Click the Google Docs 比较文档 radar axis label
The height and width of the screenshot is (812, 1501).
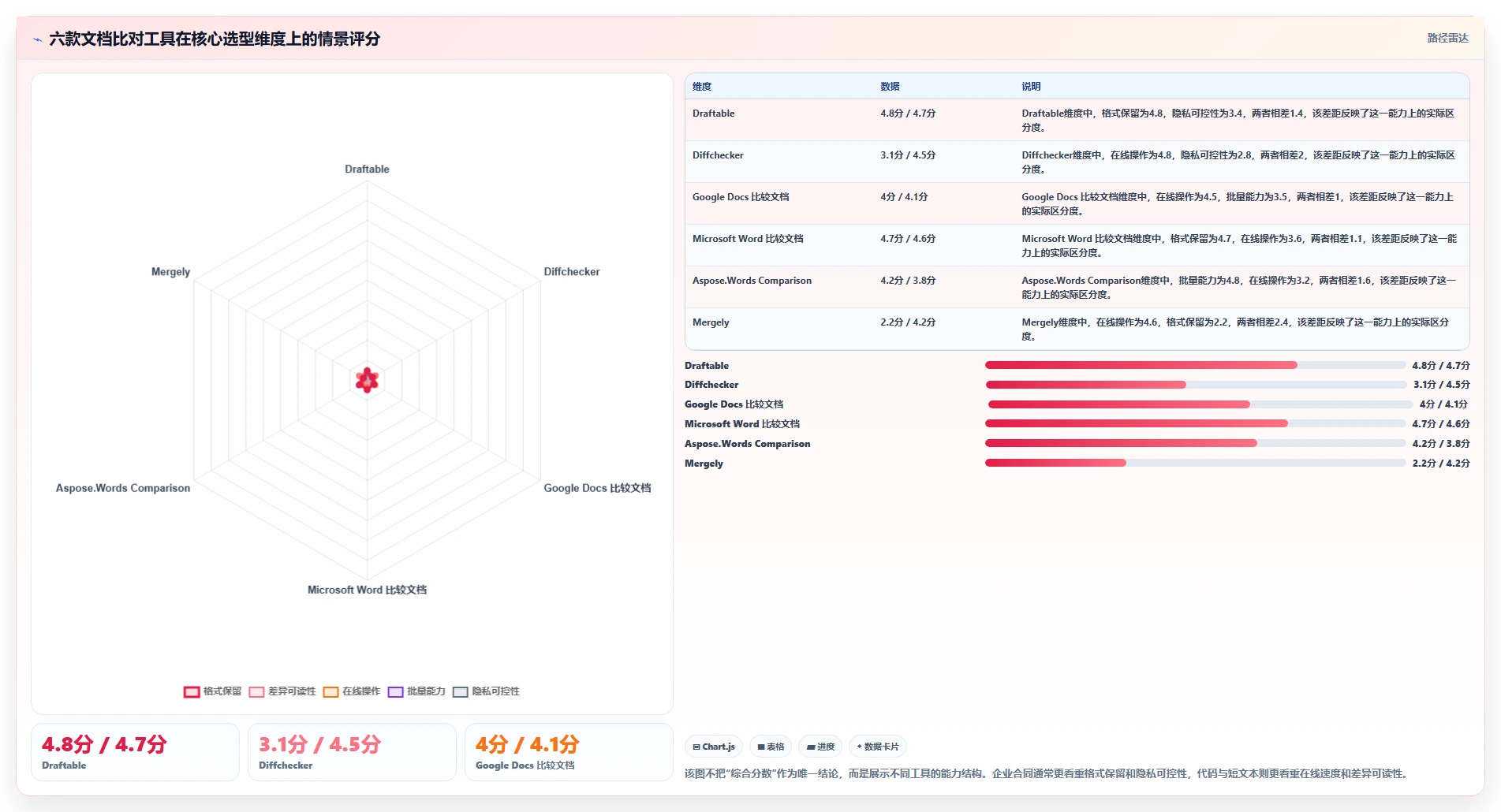[x=597, y=488]
